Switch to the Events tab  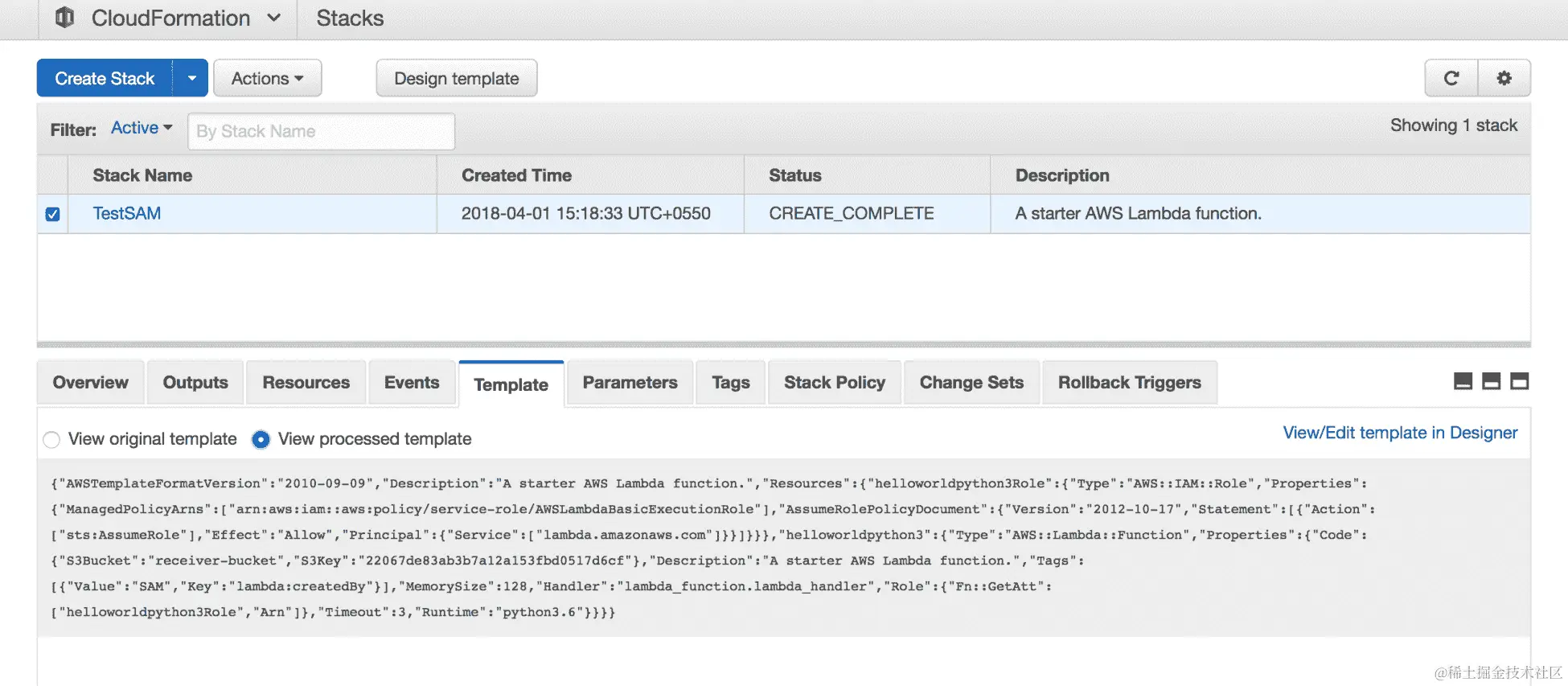(412, 383)
